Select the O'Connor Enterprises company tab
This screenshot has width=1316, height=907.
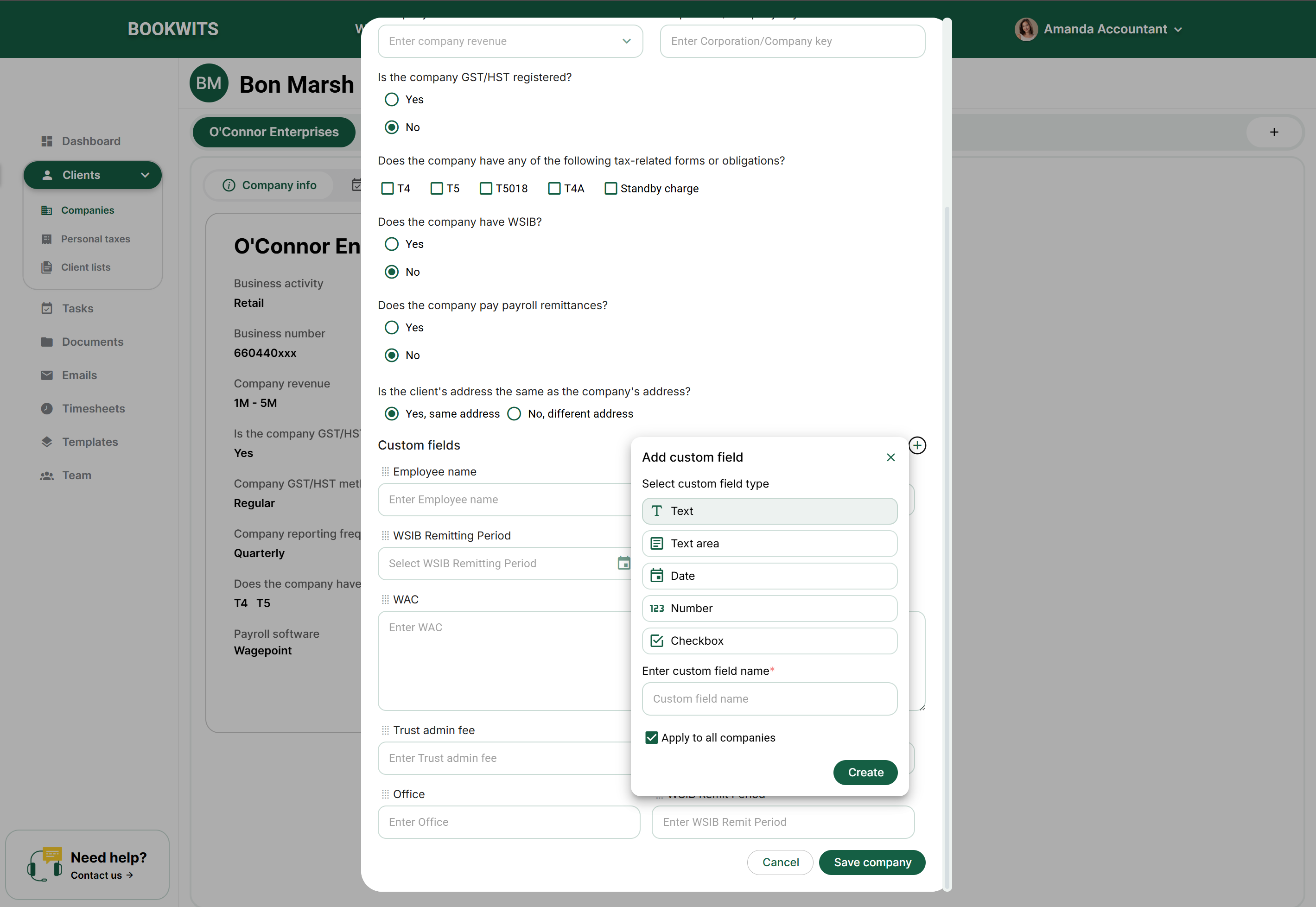point(274,132)
